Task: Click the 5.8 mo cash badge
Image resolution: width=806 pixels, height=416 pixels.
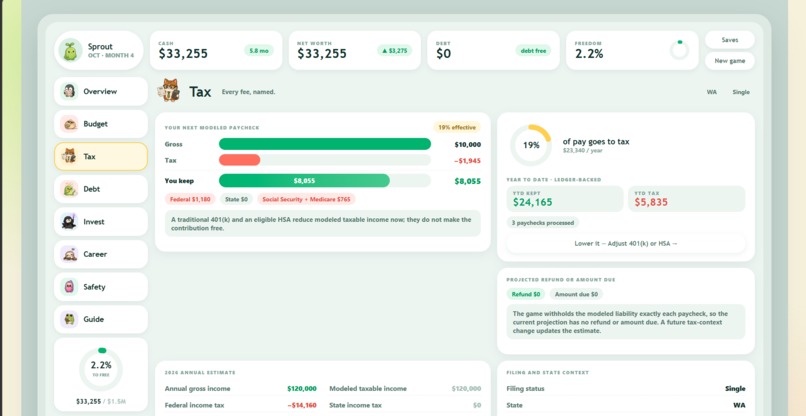Action: pyautogui.click(x=259, y=50)
